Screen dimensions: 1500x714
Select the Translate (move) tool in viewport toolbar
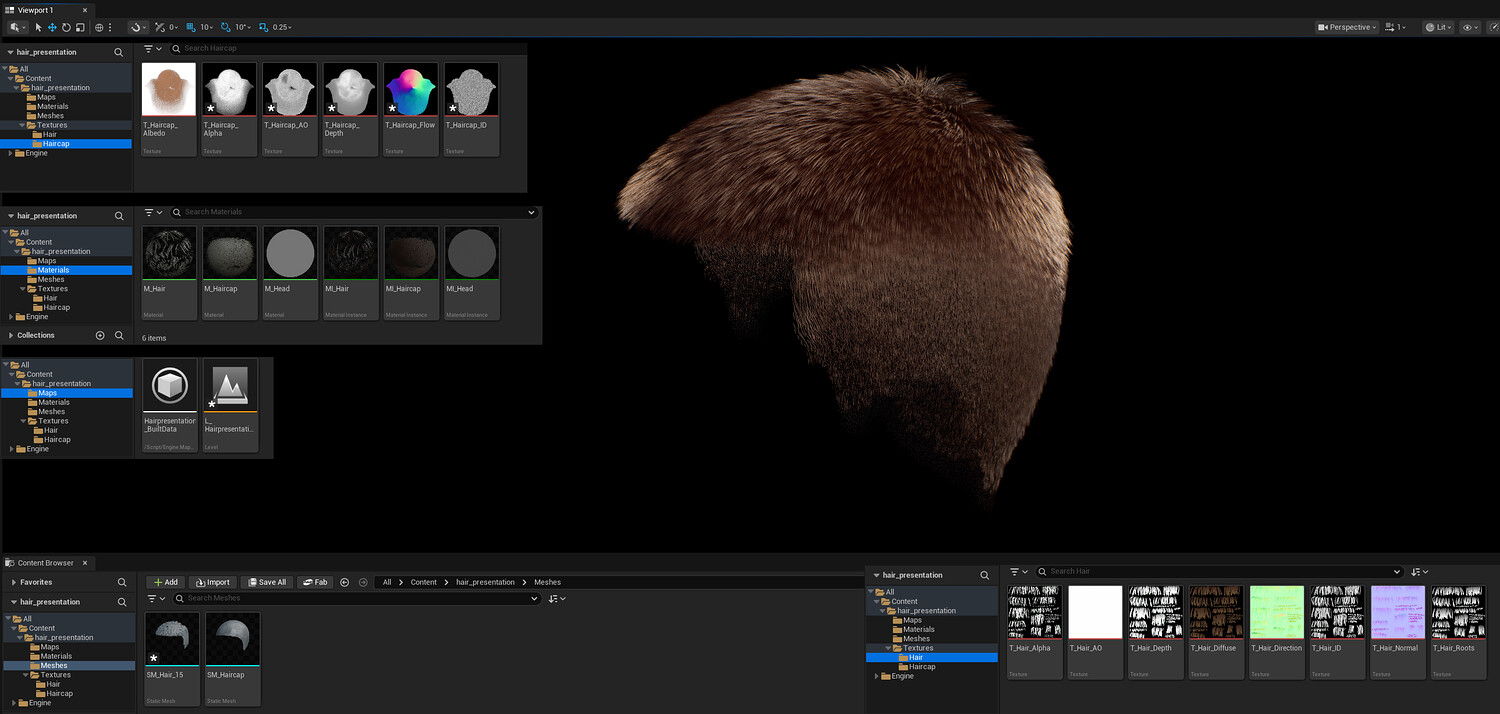tap(52, 28)
